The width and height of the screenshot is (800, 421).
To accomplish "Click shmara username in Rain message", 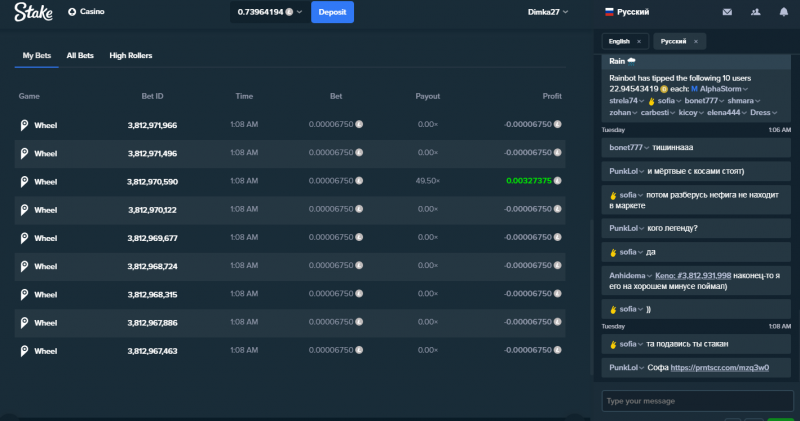I will tap(740, 101).
